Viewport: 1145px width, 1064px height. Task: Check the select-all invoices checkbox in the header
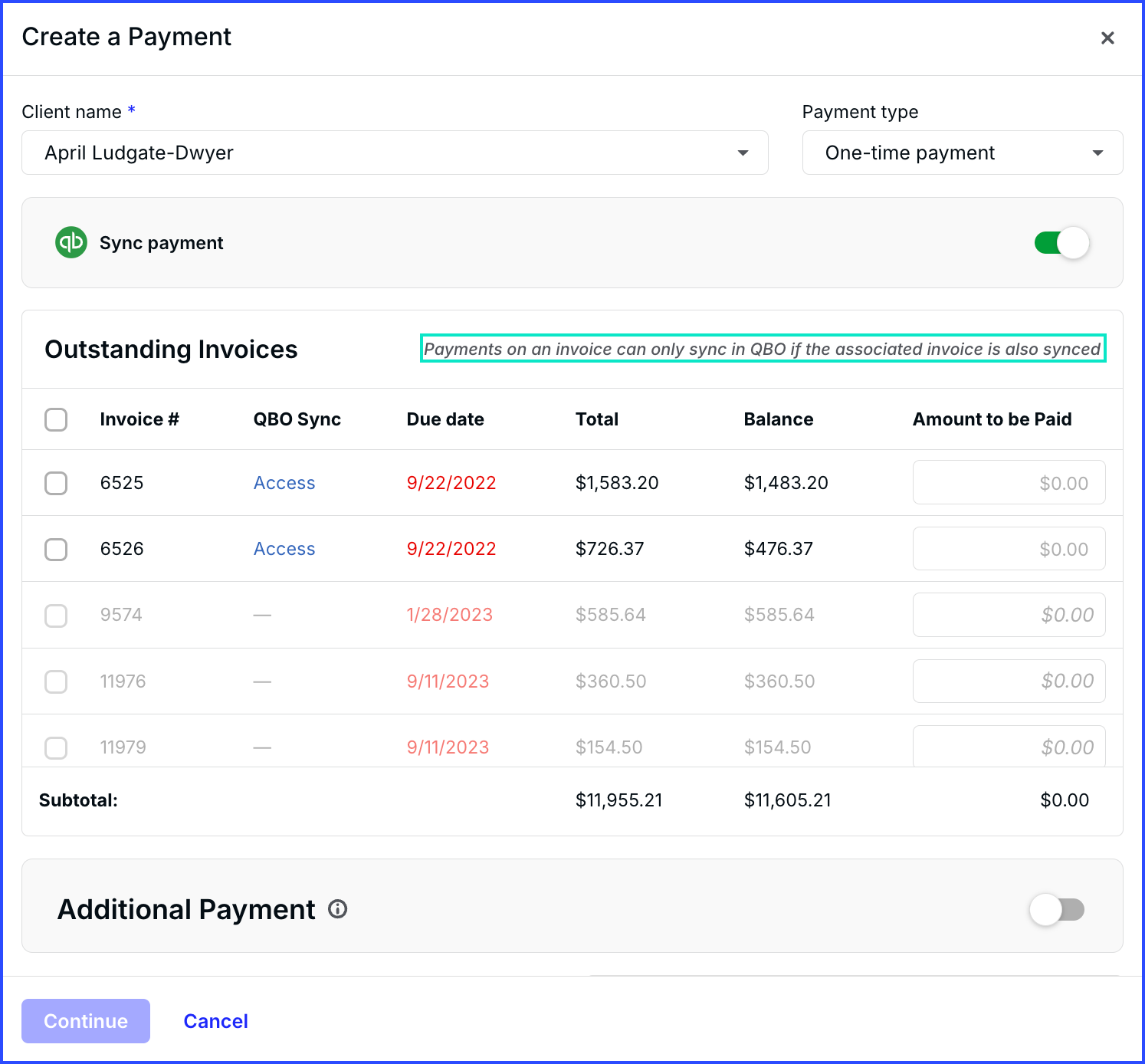click(x=56, y=419)
